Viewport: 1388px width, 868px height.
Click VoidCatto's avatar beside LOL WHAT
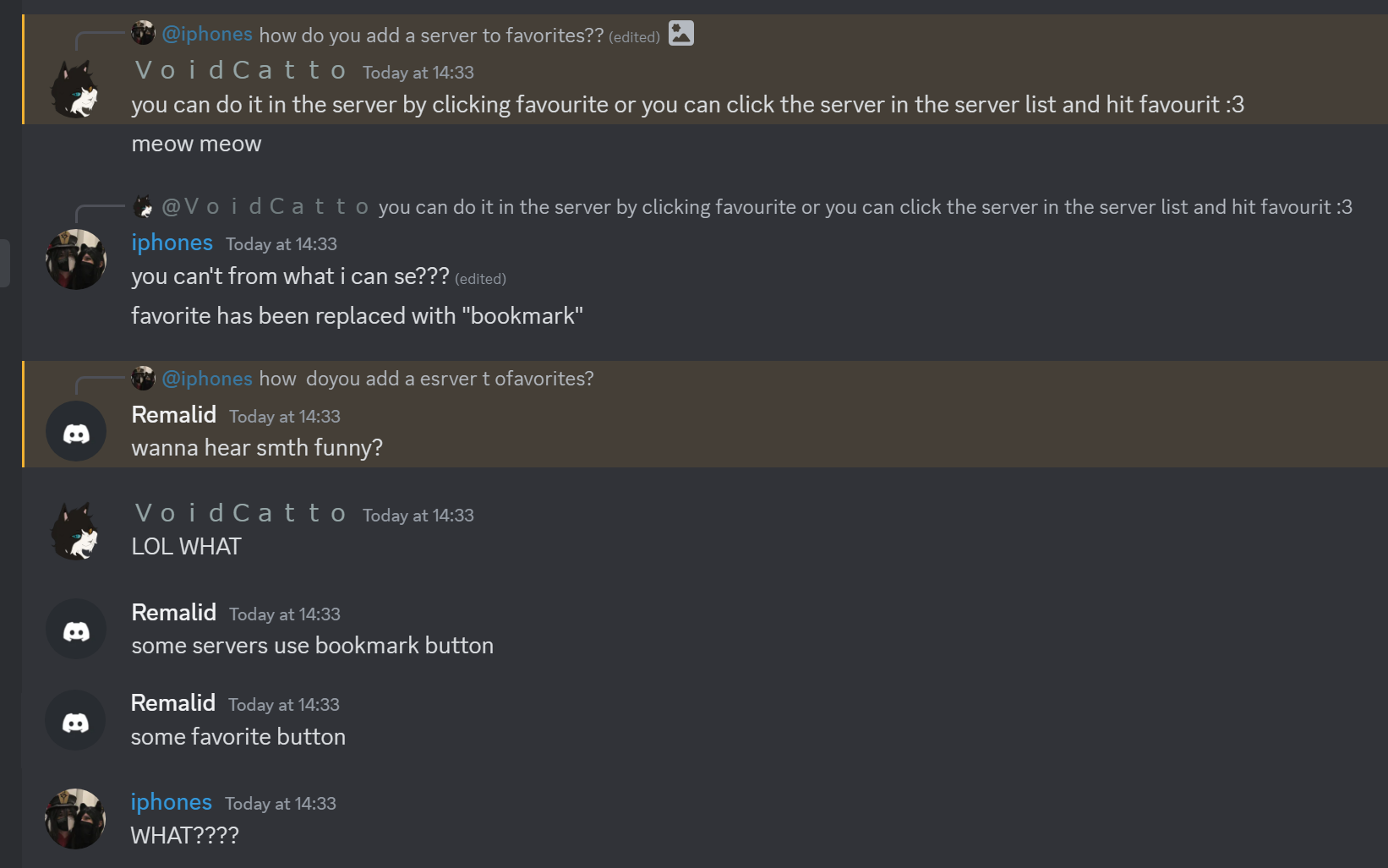76,531
